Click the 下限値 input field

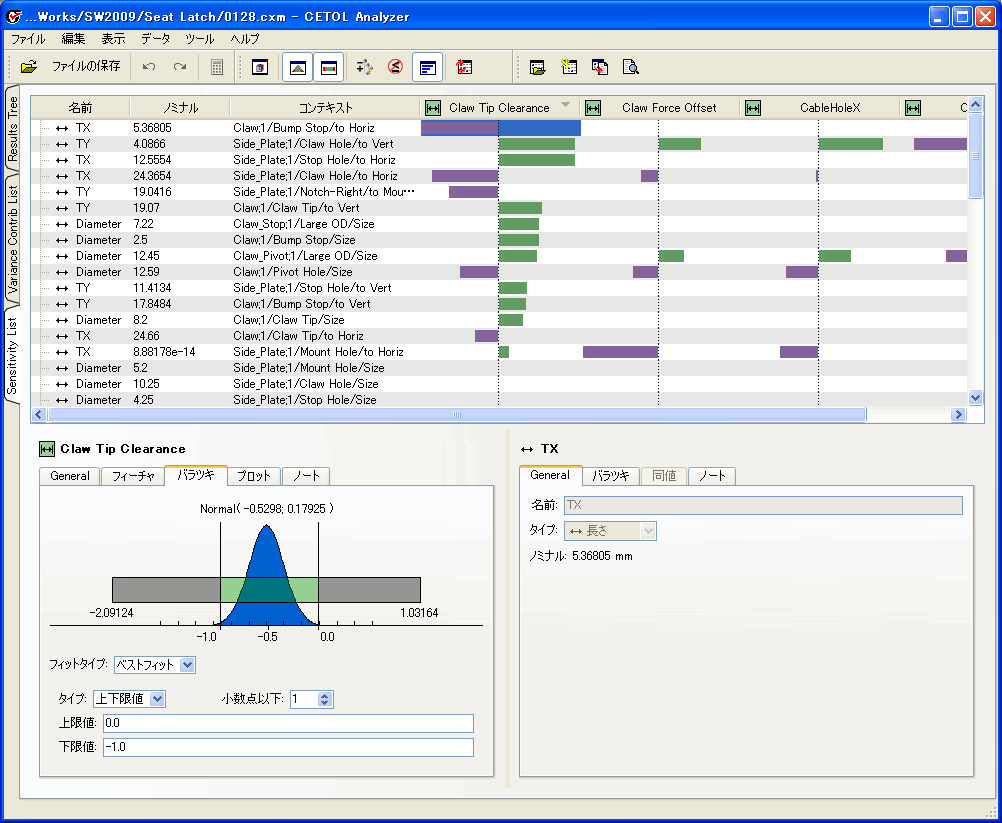(288, 747)
